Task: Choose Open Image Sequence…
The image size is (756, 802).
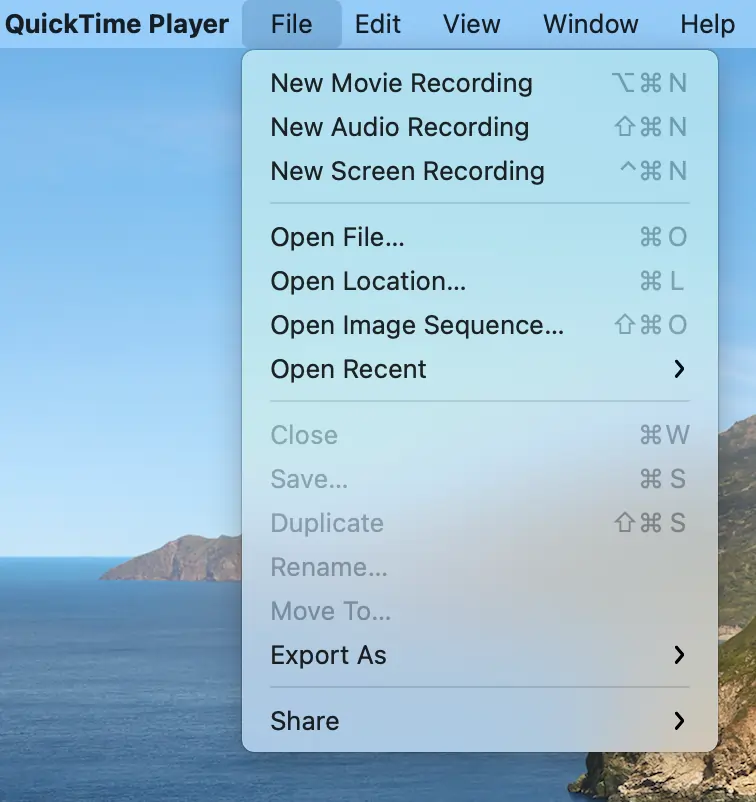Action: click(480, 325)
